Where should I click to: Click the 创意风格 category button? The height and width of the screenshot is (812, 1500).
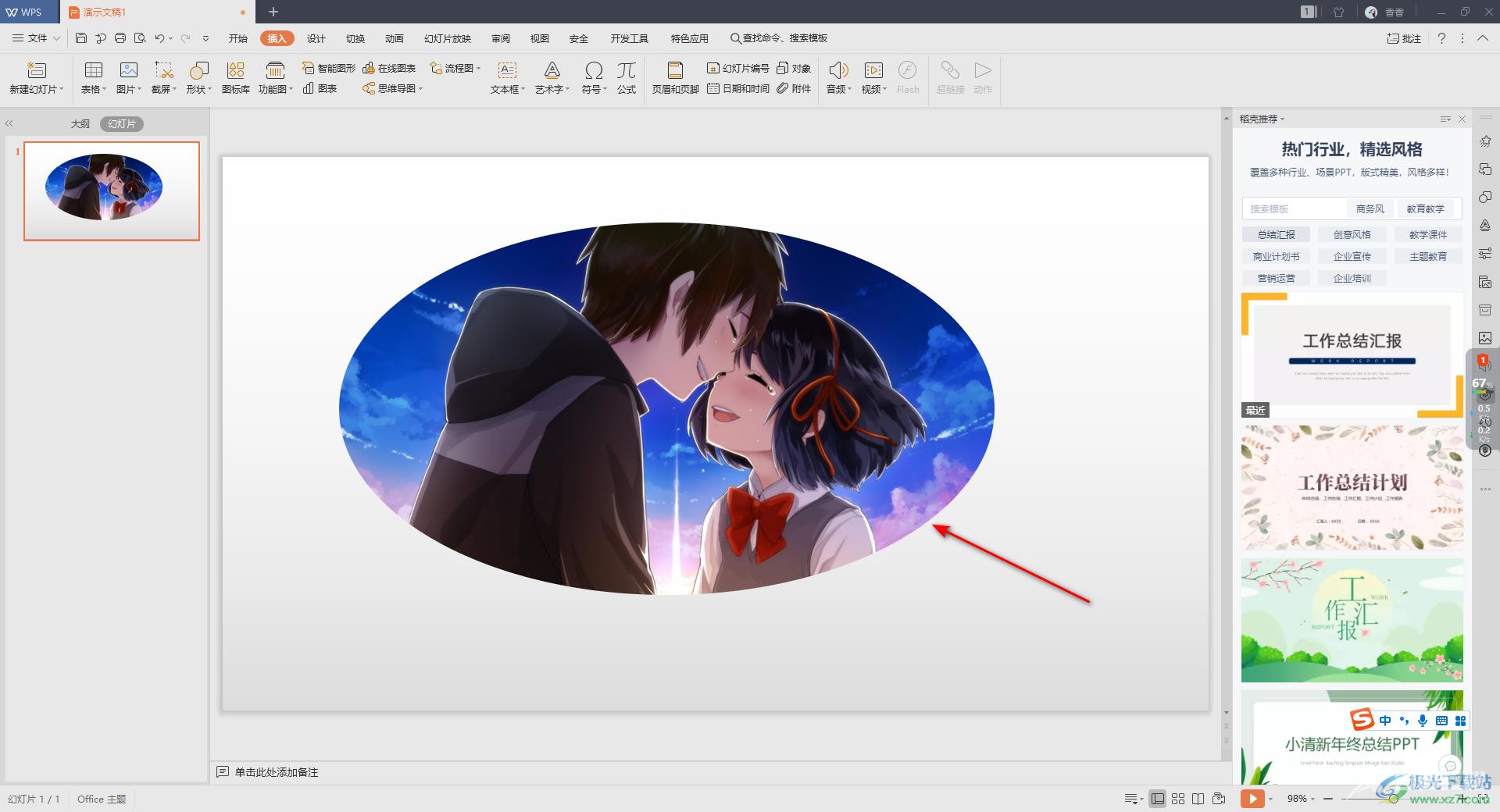point(1352,234)
